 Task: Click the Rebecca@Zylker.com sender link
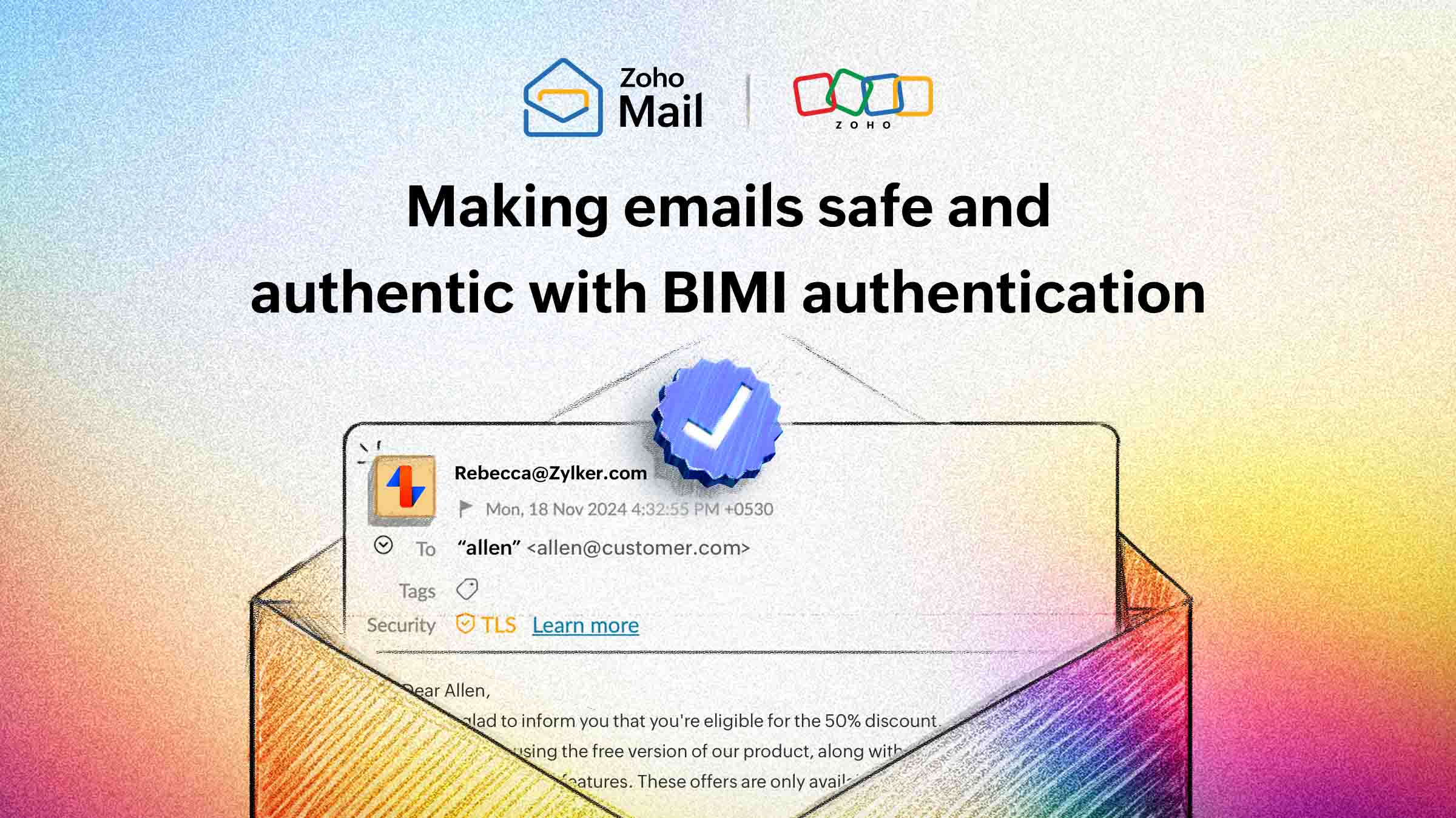pos(550,472)
